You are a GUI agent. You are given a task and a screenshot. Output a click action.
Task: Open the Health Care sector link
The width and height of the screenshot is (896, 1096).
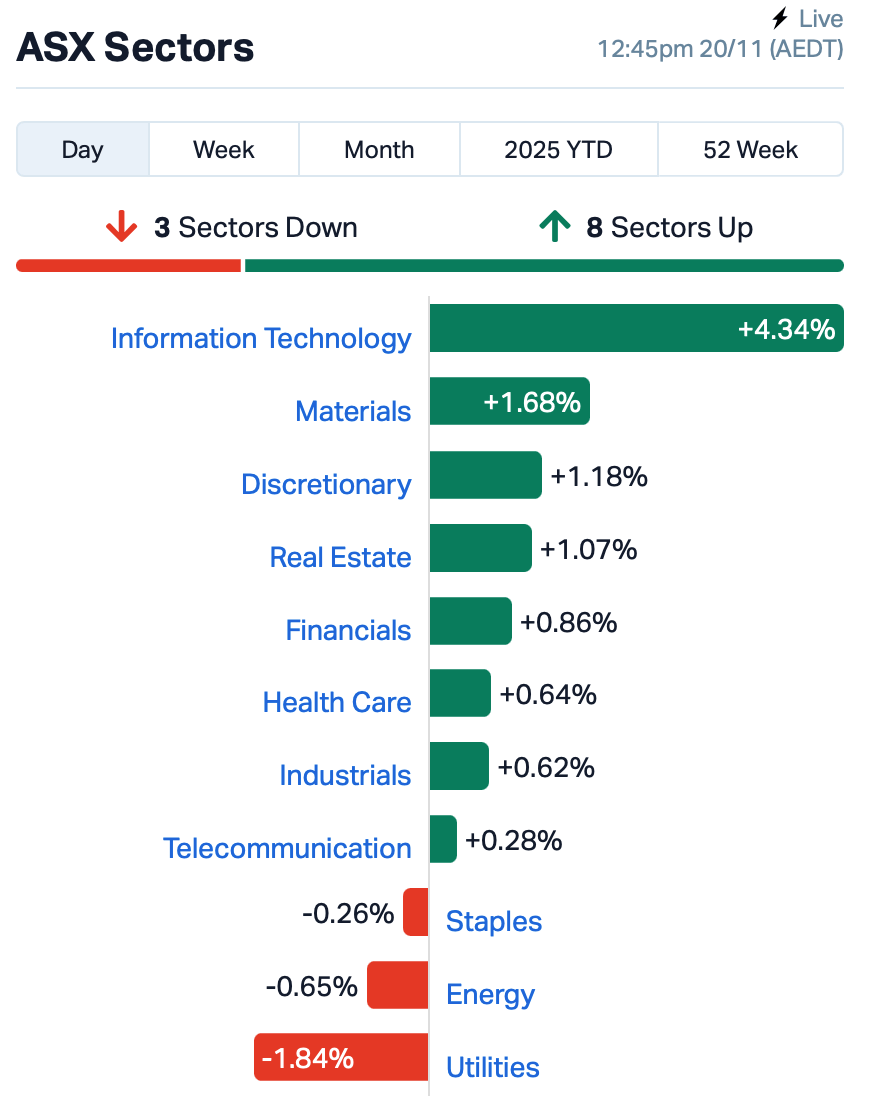pyautogui.click(x=337, y=702)
